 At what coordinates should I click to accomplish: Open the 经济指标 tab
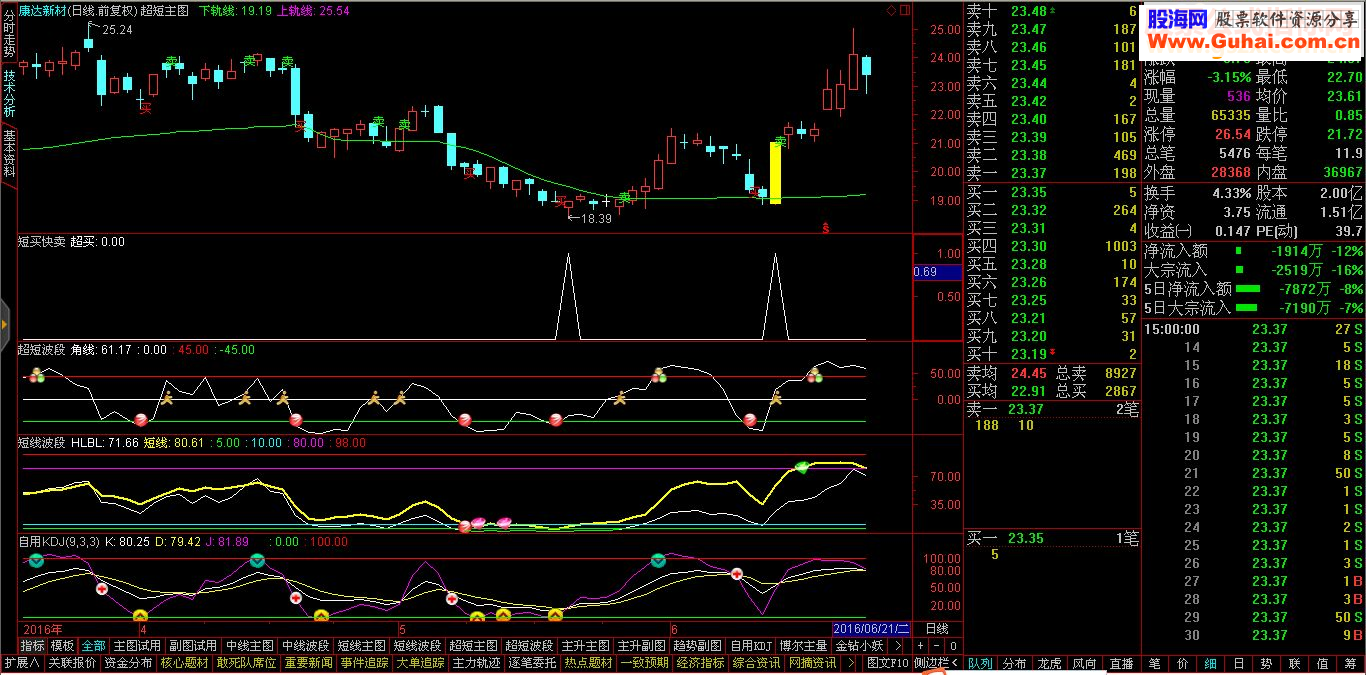[699, 662]
